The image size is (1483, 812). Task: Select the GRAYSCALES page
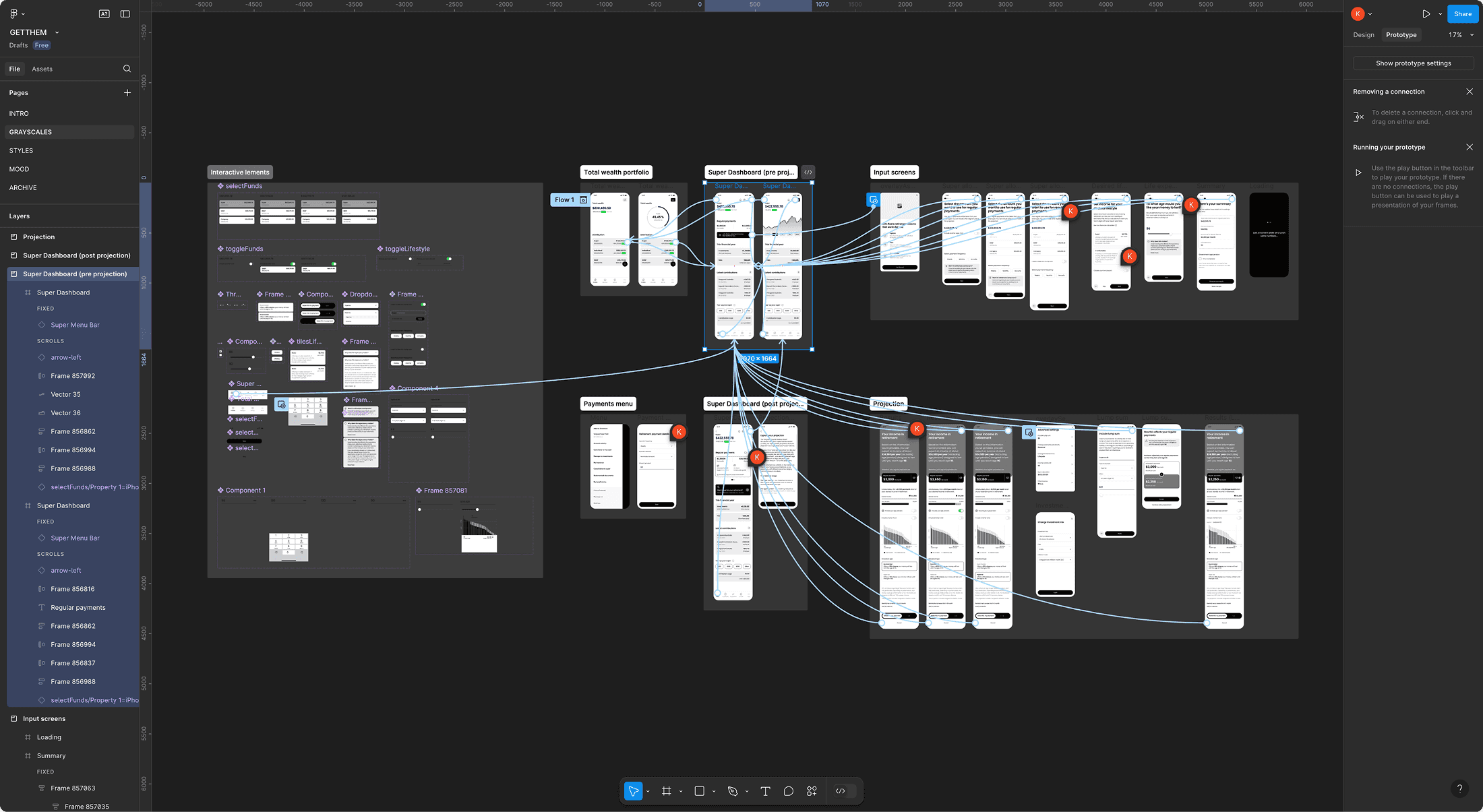[69, 132]
